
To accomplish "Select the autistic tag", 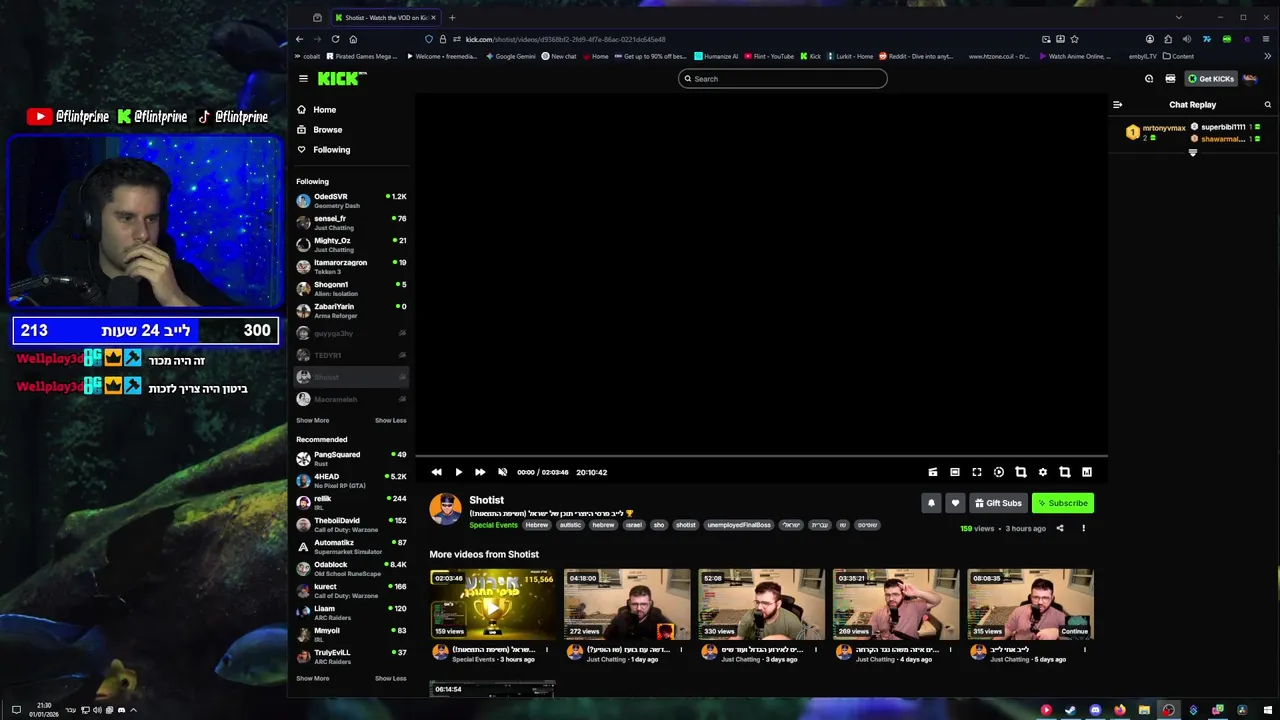I will tap(570, 525).
